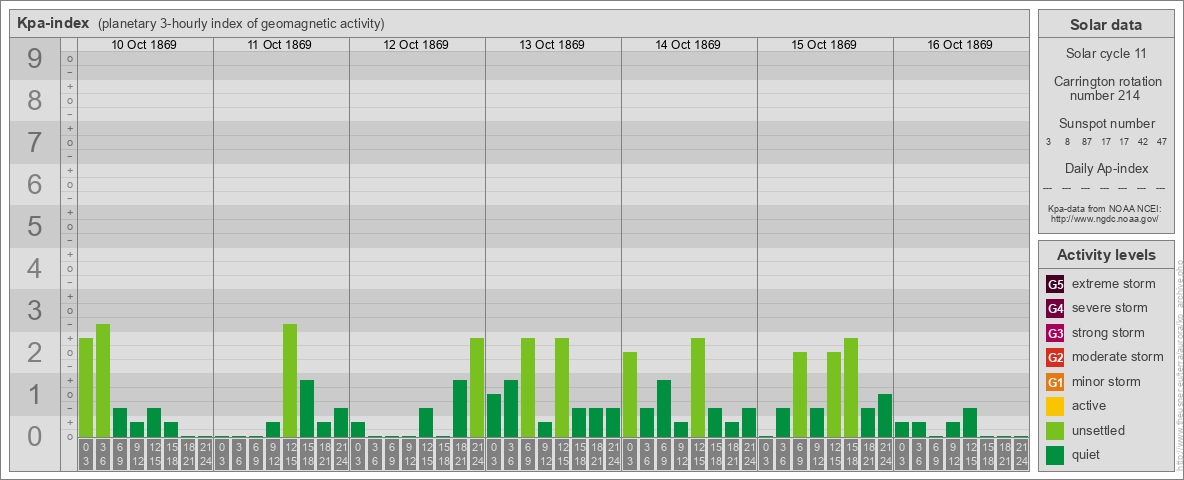Click the '10 Oct 1869' date header
1184x480 pixels.
tap(144, 45)
